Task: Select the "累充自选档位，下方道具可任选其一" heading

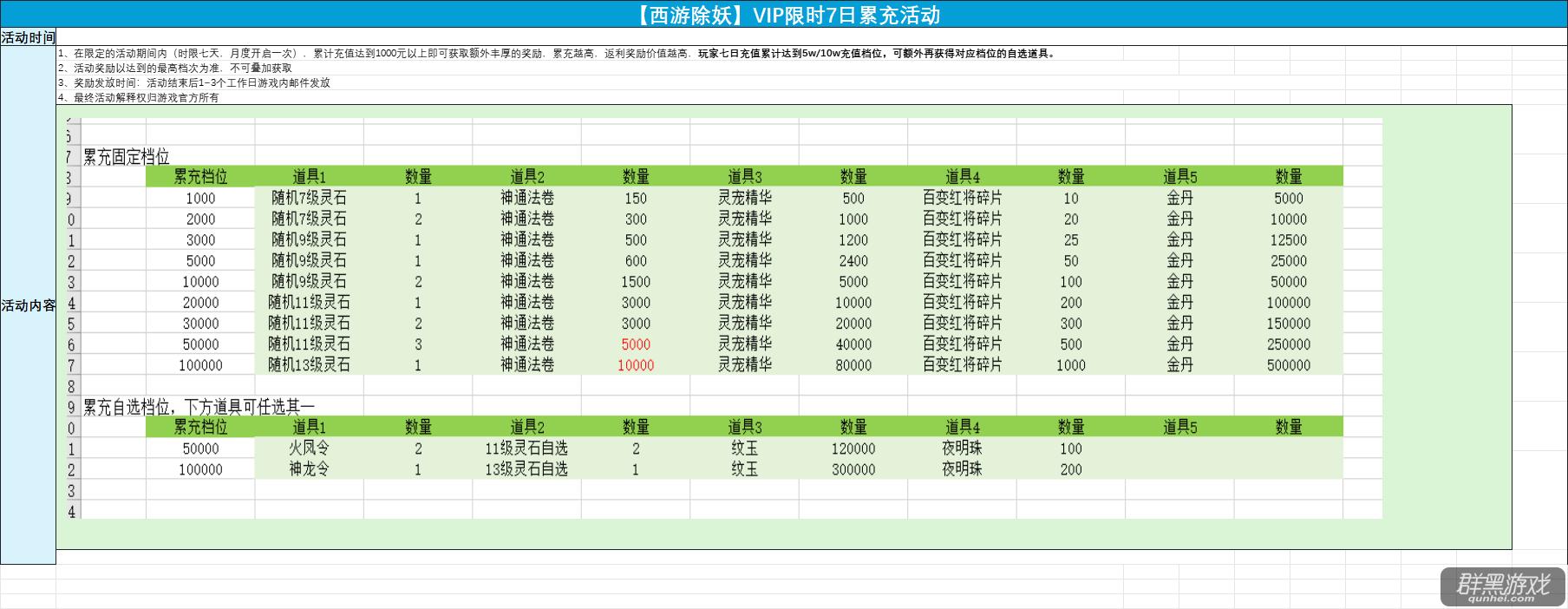Action: pos(199,407)
